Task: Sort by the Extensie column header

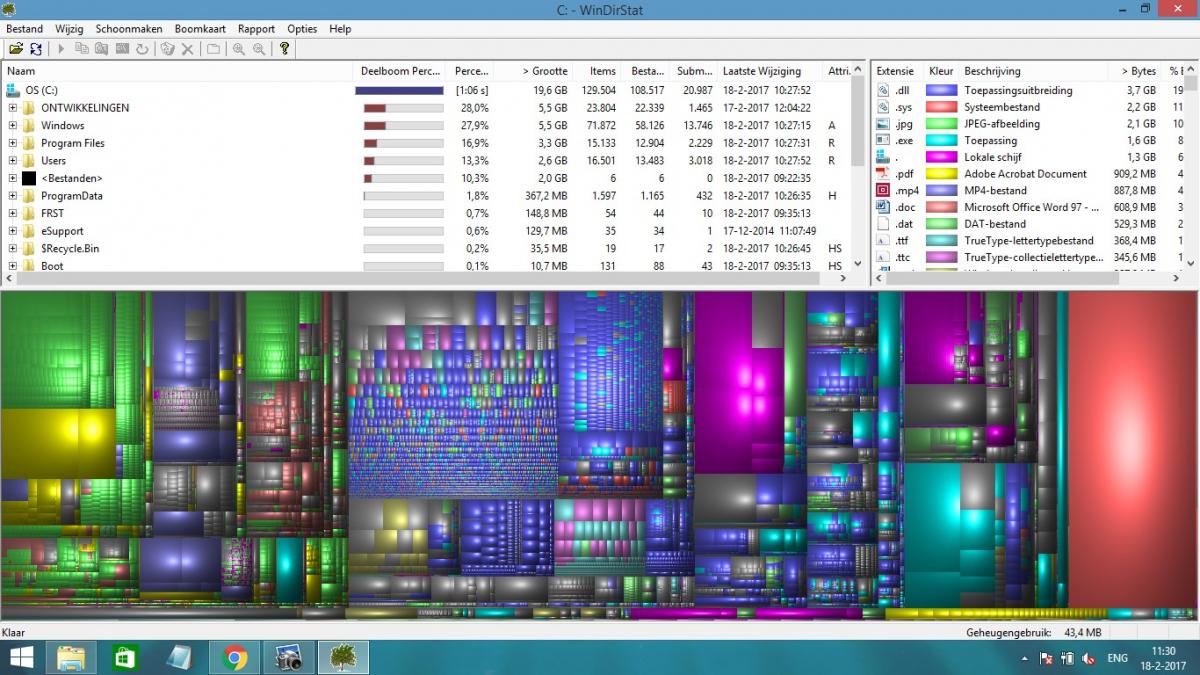Action: pyautogui.click(x=897, y=71)
